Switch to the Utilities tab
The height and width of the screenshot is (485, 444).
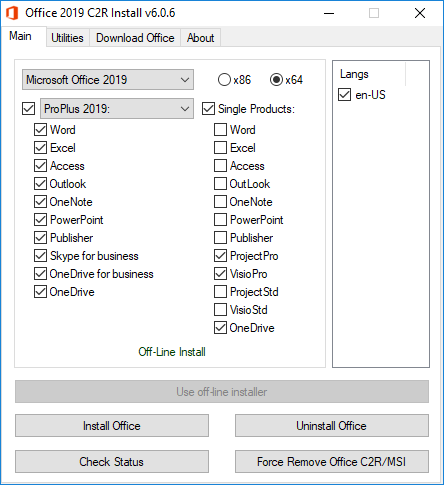(x=67, y=38)
